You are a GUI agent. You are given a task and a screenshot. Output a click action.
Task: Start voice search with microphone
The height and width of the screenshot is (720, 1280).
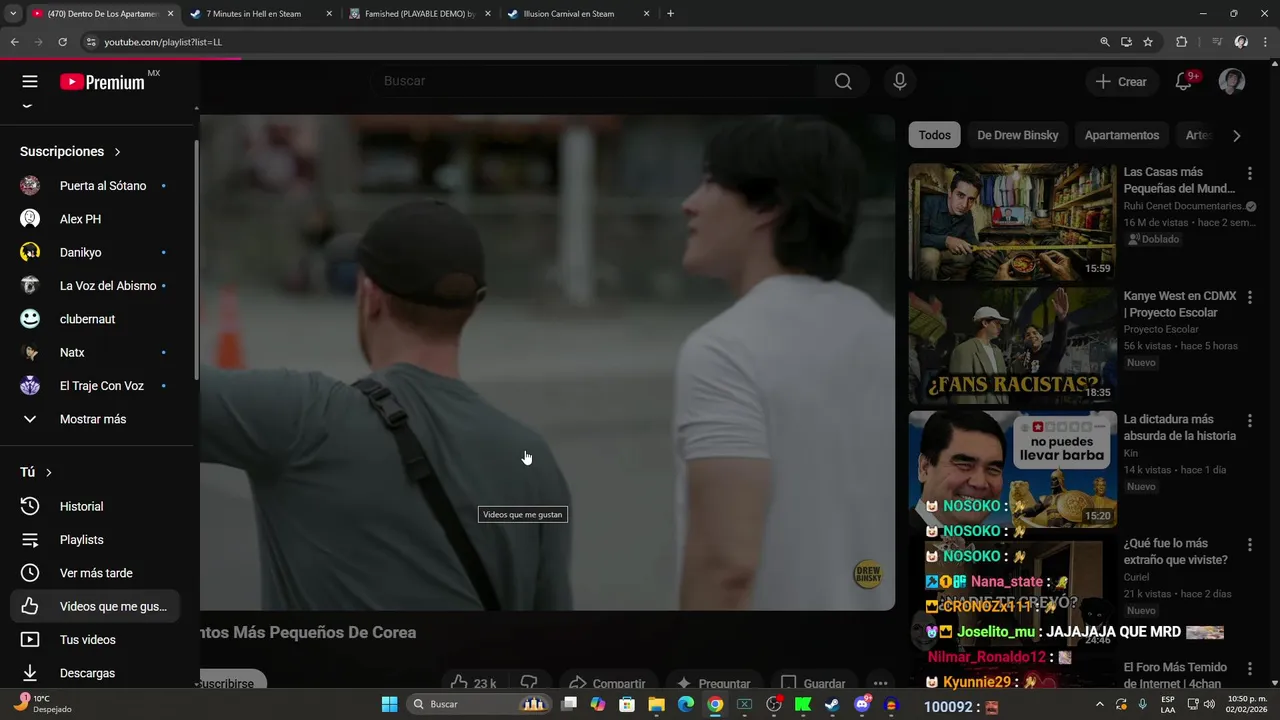[900, 82]
